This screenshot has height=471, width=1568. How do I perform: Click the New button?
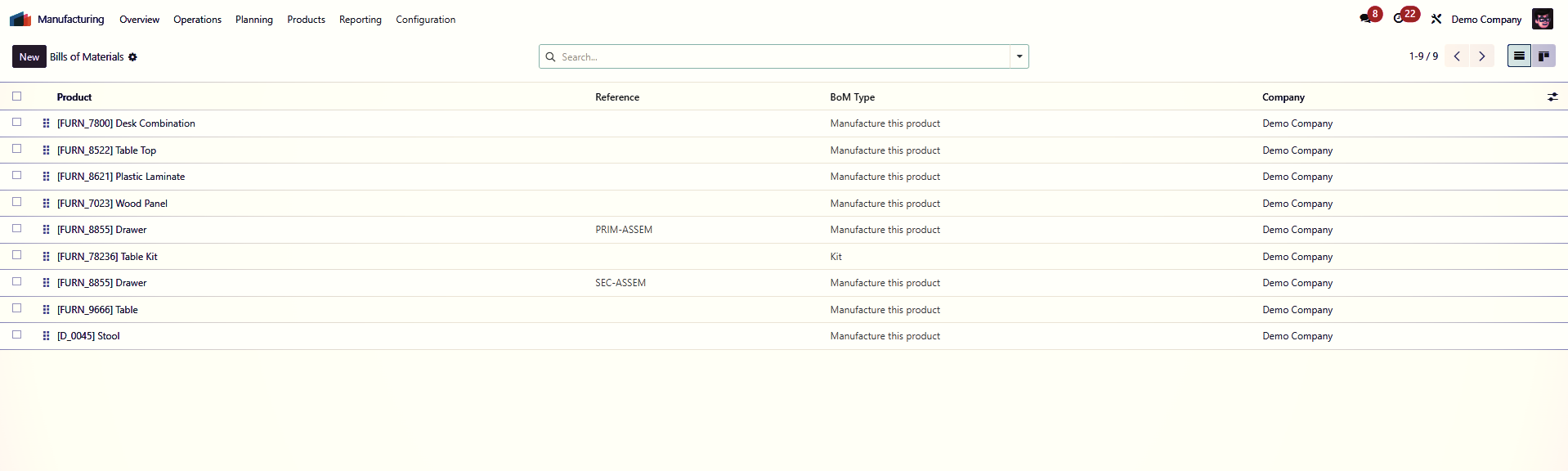[x=29, y=56]
